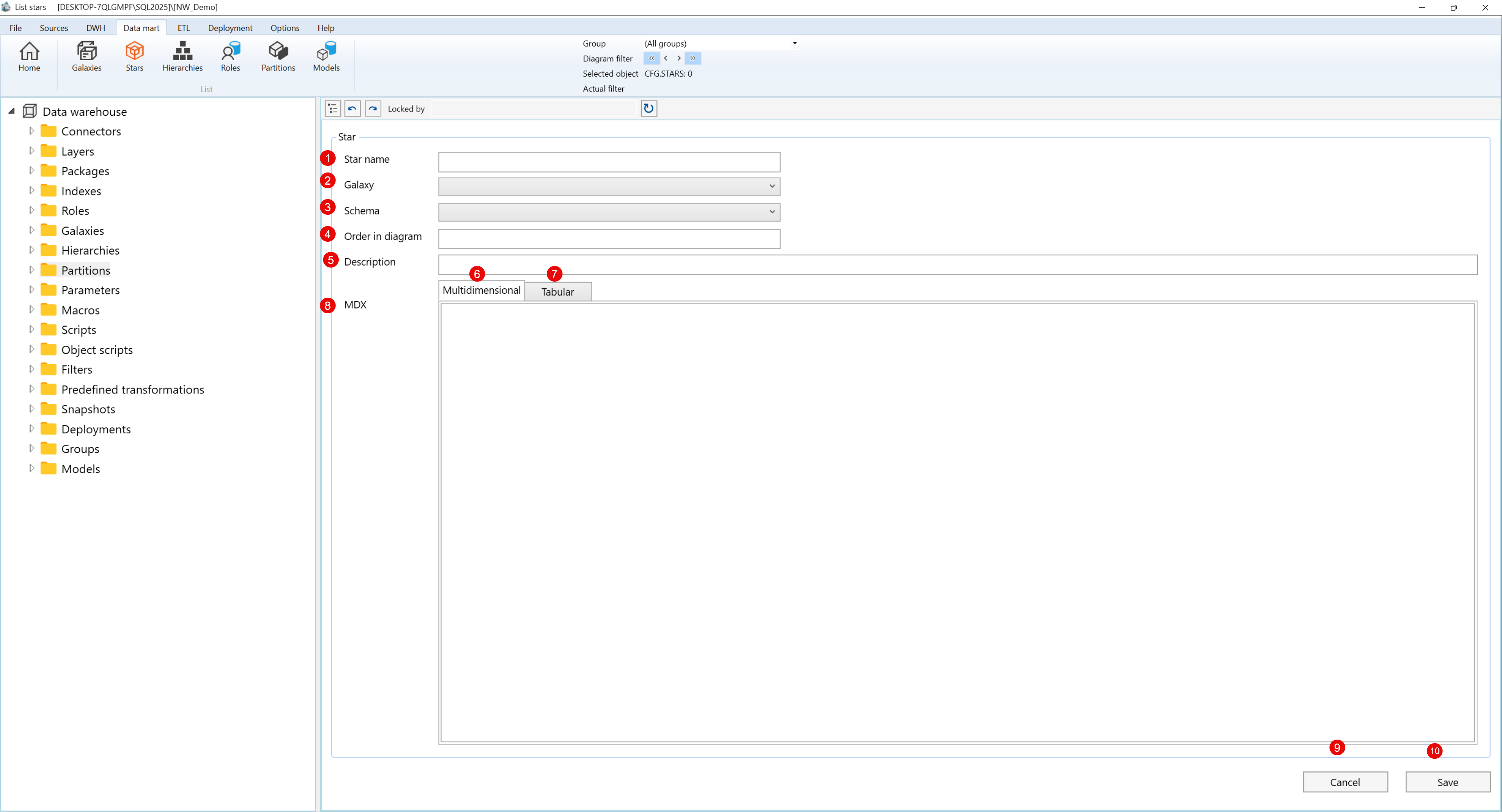Open the Hierarchies ribbon icon
Screen dimensions: 1502x812
pyautogui.click(x=183, y=57)
